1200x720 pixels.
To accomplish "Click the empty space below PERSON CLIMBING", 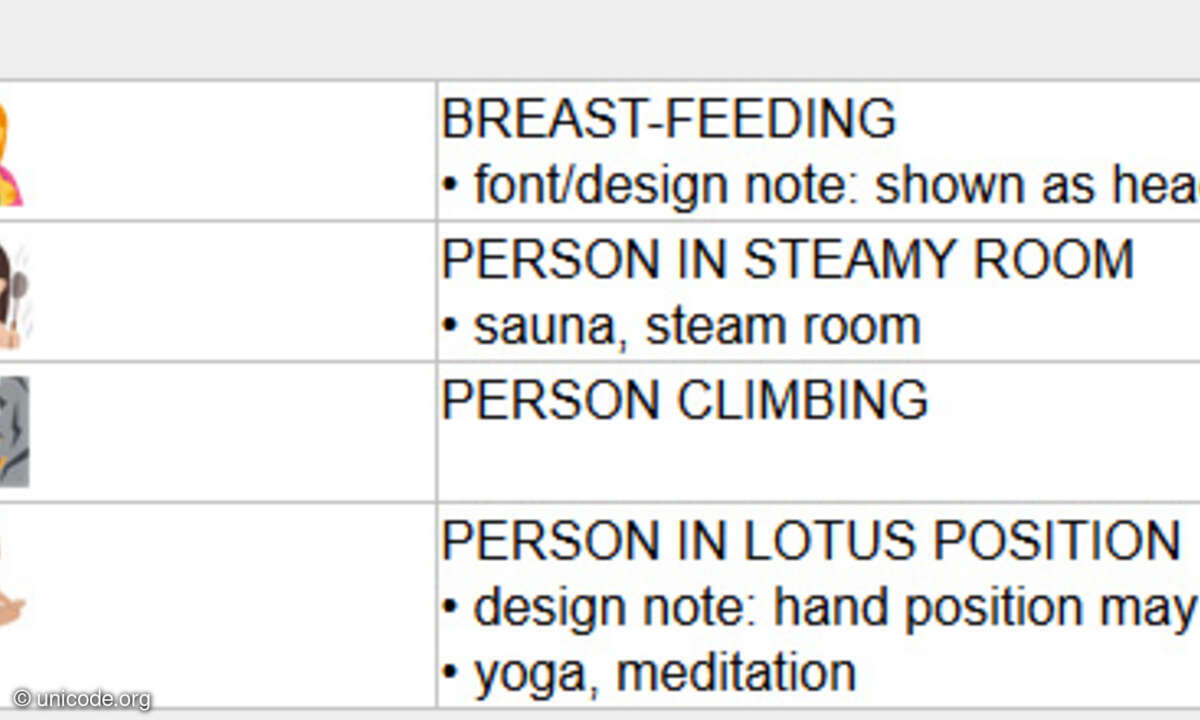I will (818, 462).
